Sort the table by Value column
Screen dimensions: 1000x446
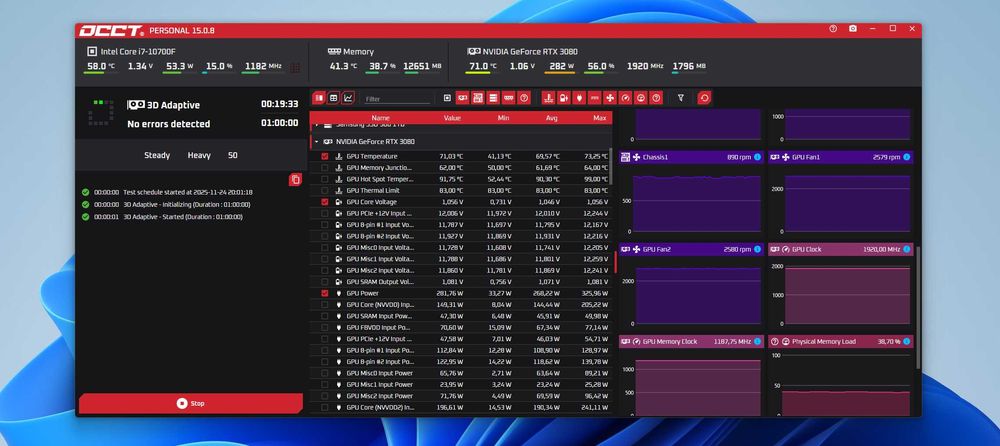tap(452, 118)
